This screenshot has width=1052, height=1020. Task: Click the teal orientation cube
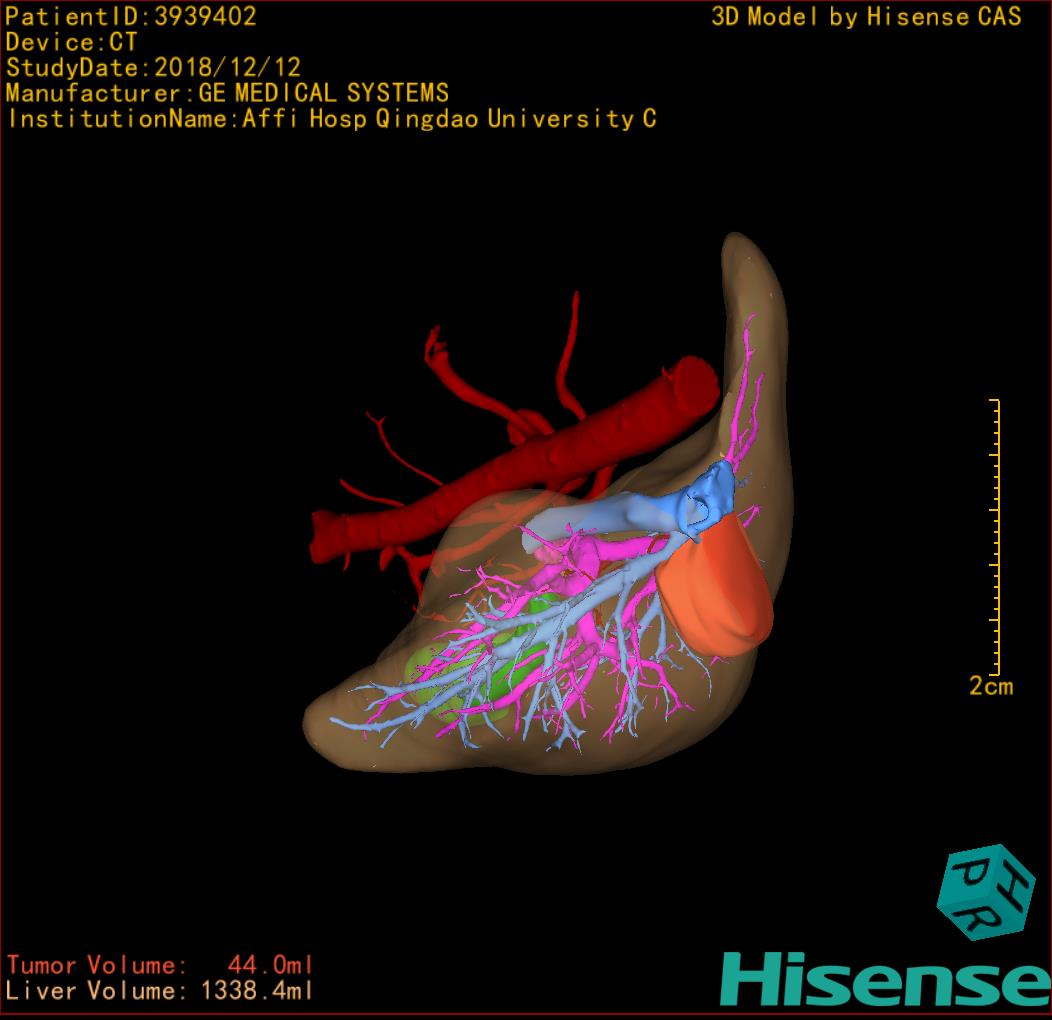(986, 892)
